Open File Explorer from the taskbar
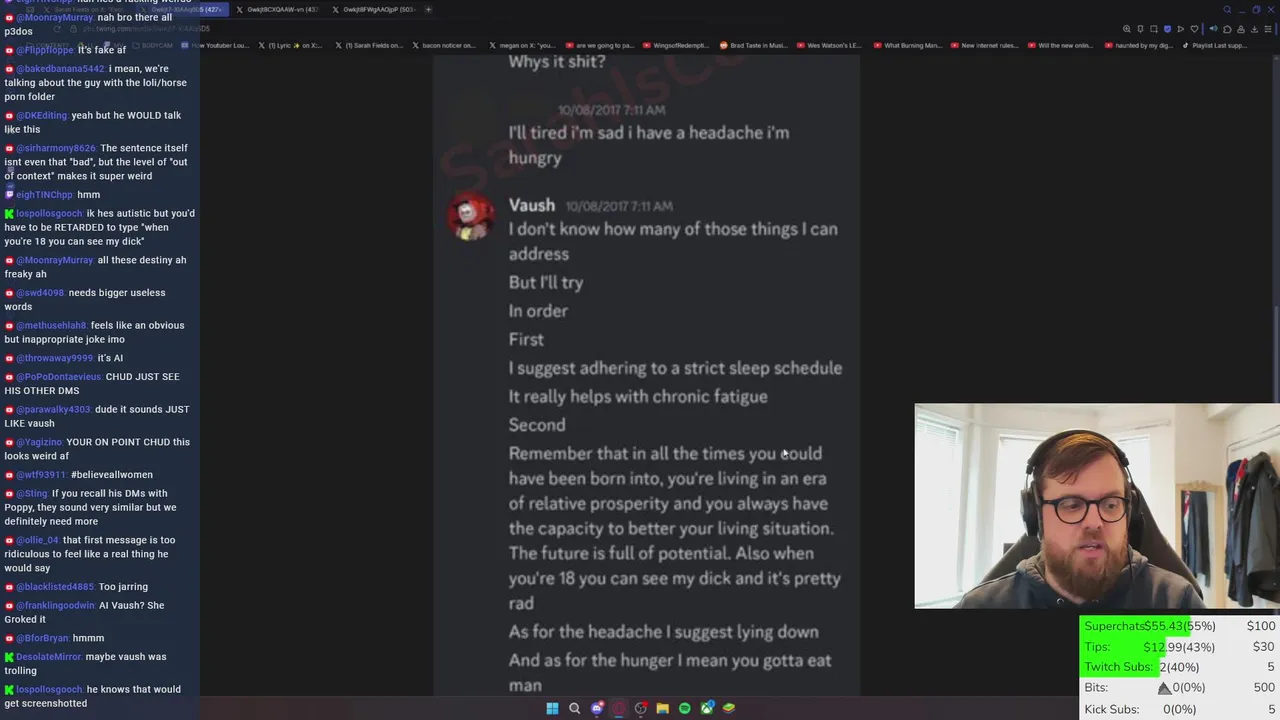 click(x=662, y=708)
